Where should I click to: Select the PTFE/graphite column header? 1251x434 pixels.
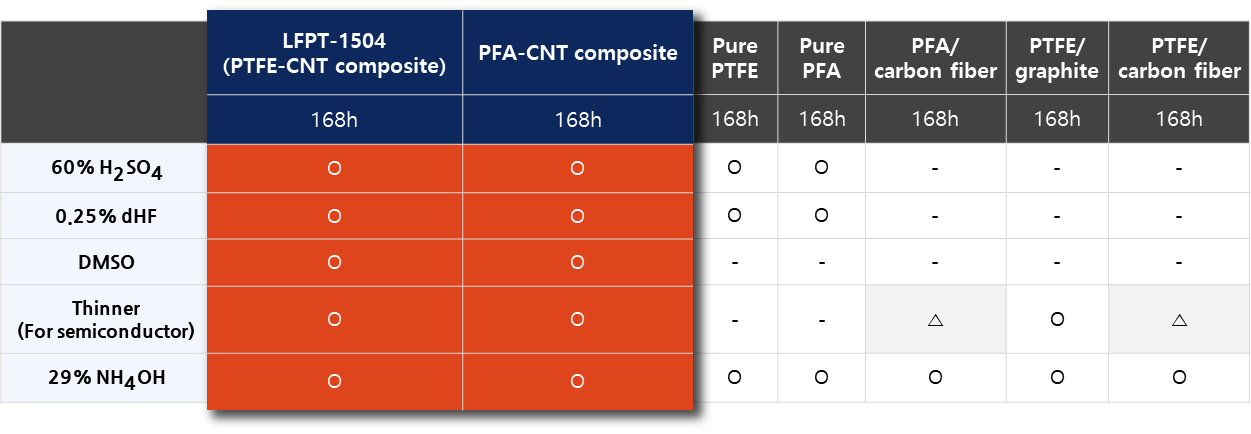1057,58
